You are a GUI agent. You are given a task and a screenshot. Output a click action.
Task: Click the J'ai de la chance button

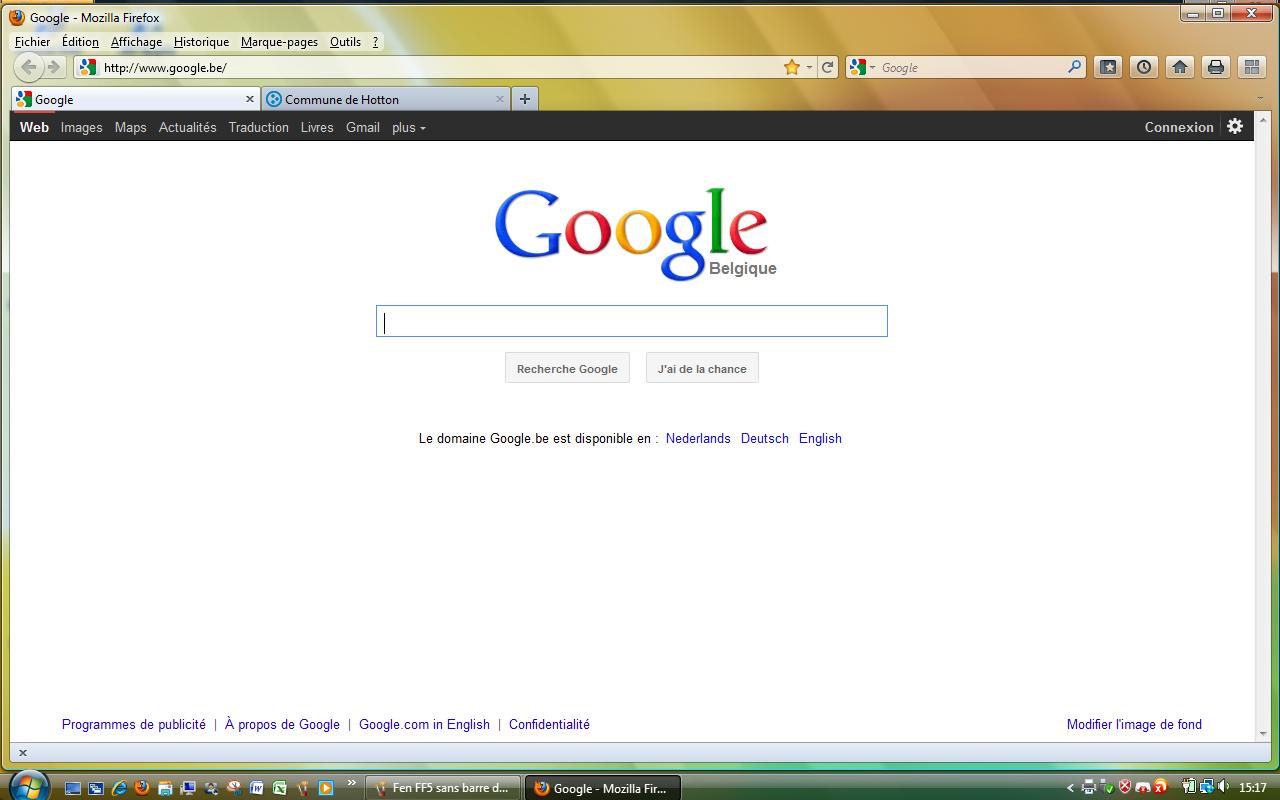tap(702, 368)
